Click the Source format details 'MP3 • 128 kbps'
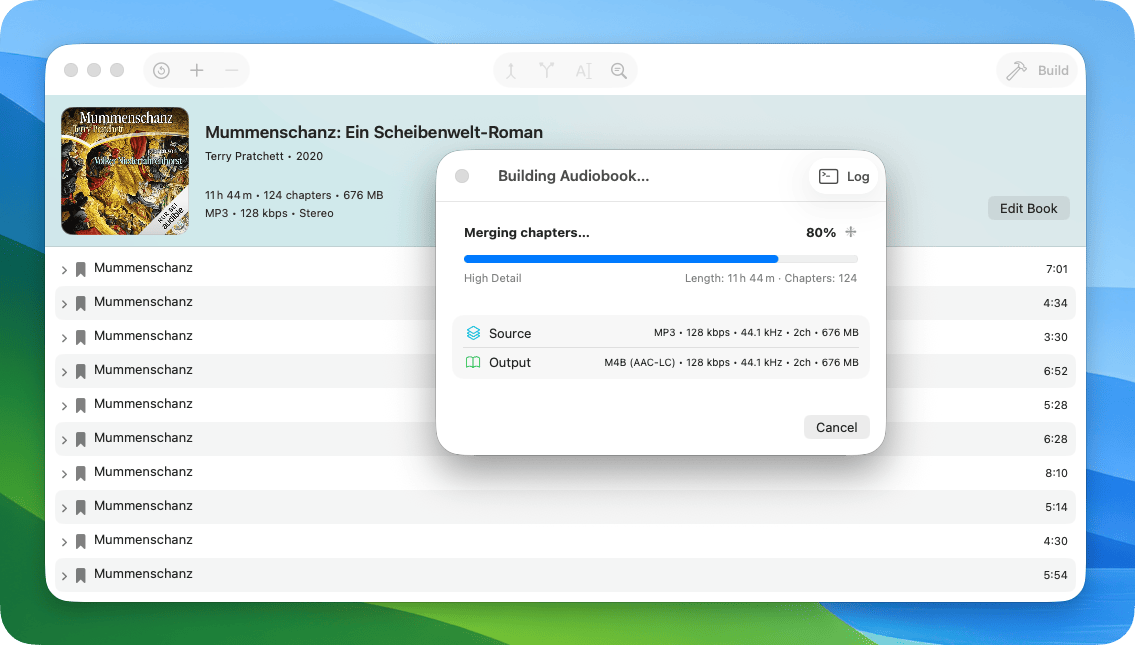Screen dimensions: 1135x645 tap(756, 333)
